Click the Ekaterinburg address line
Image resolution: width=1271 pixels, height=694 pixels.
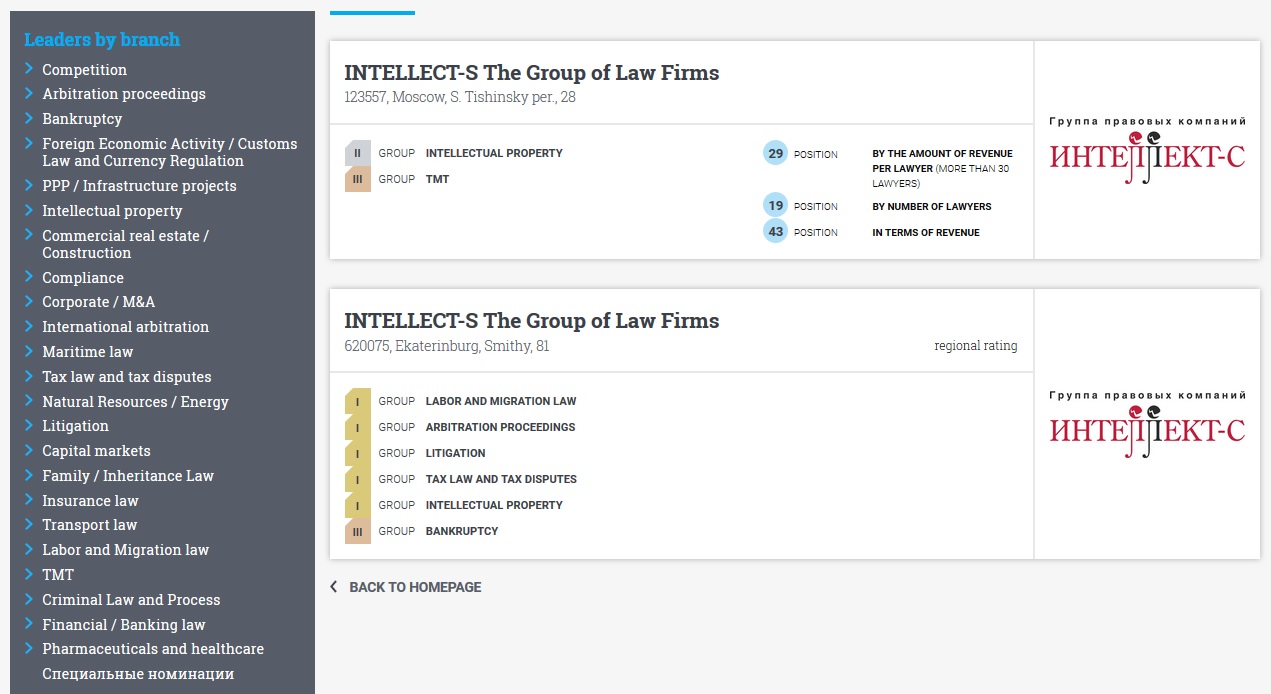pos(447,346)
